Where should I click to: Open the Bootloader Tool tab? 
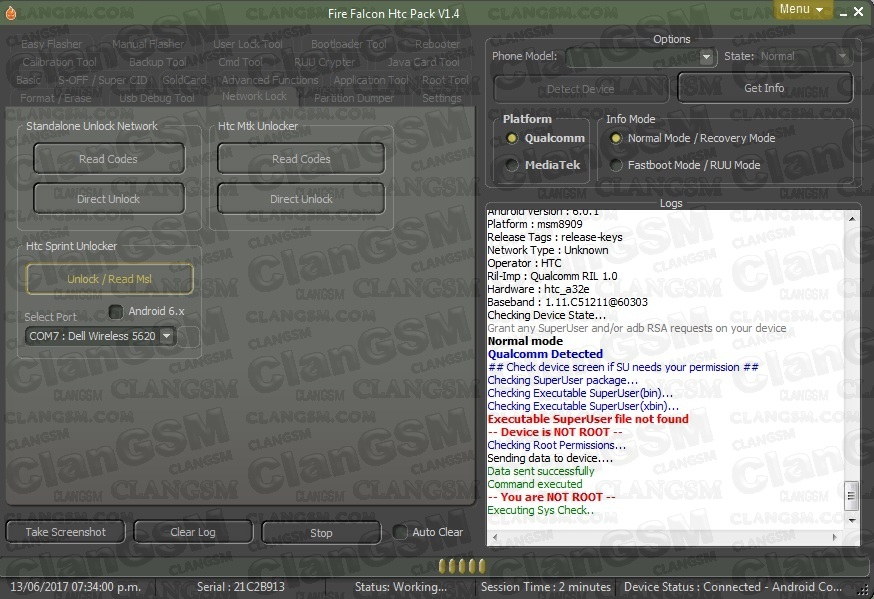coord(348,44)
